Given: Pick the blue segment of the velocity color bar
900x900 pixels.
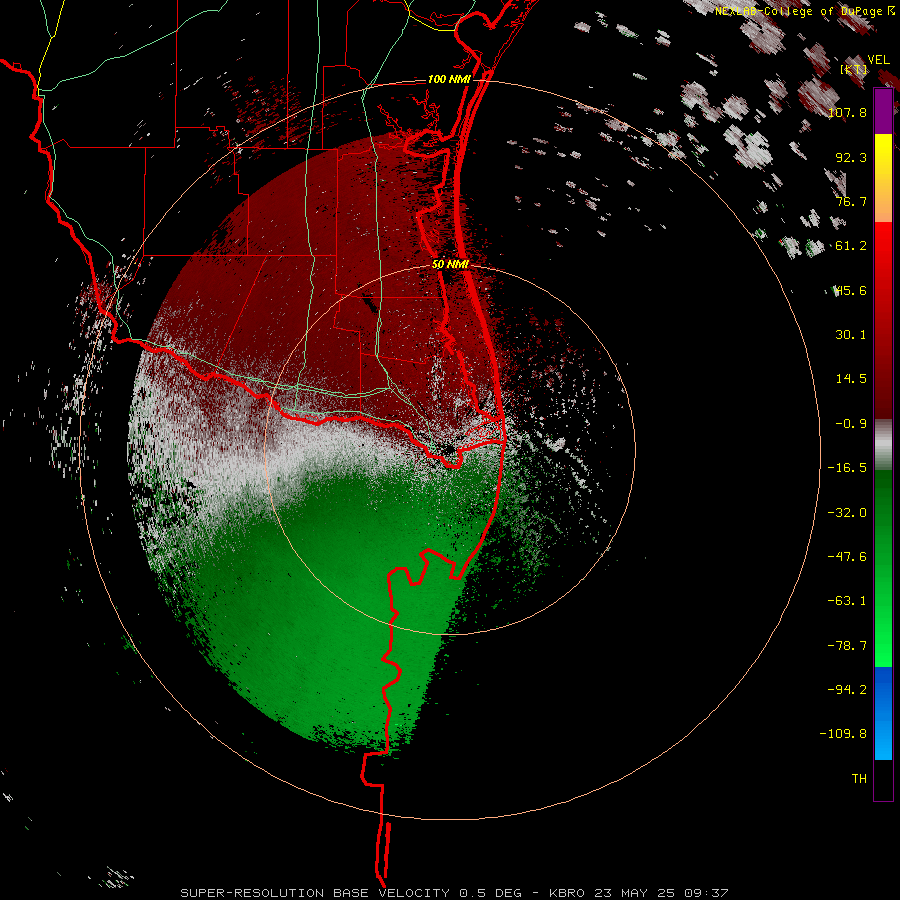Looking at the screenshot, I should pyautogui.click(x=883, y=713).
